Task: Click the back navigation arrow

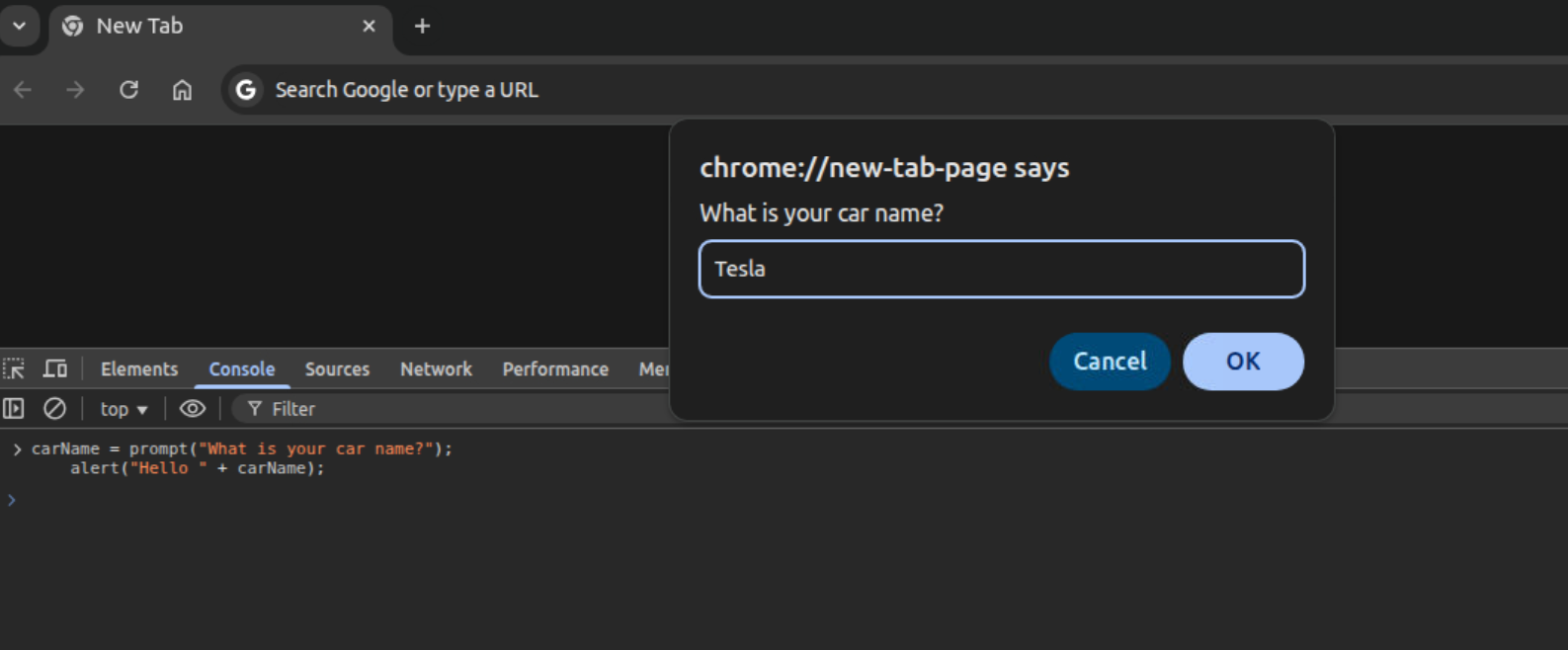Action: [23, 90]
